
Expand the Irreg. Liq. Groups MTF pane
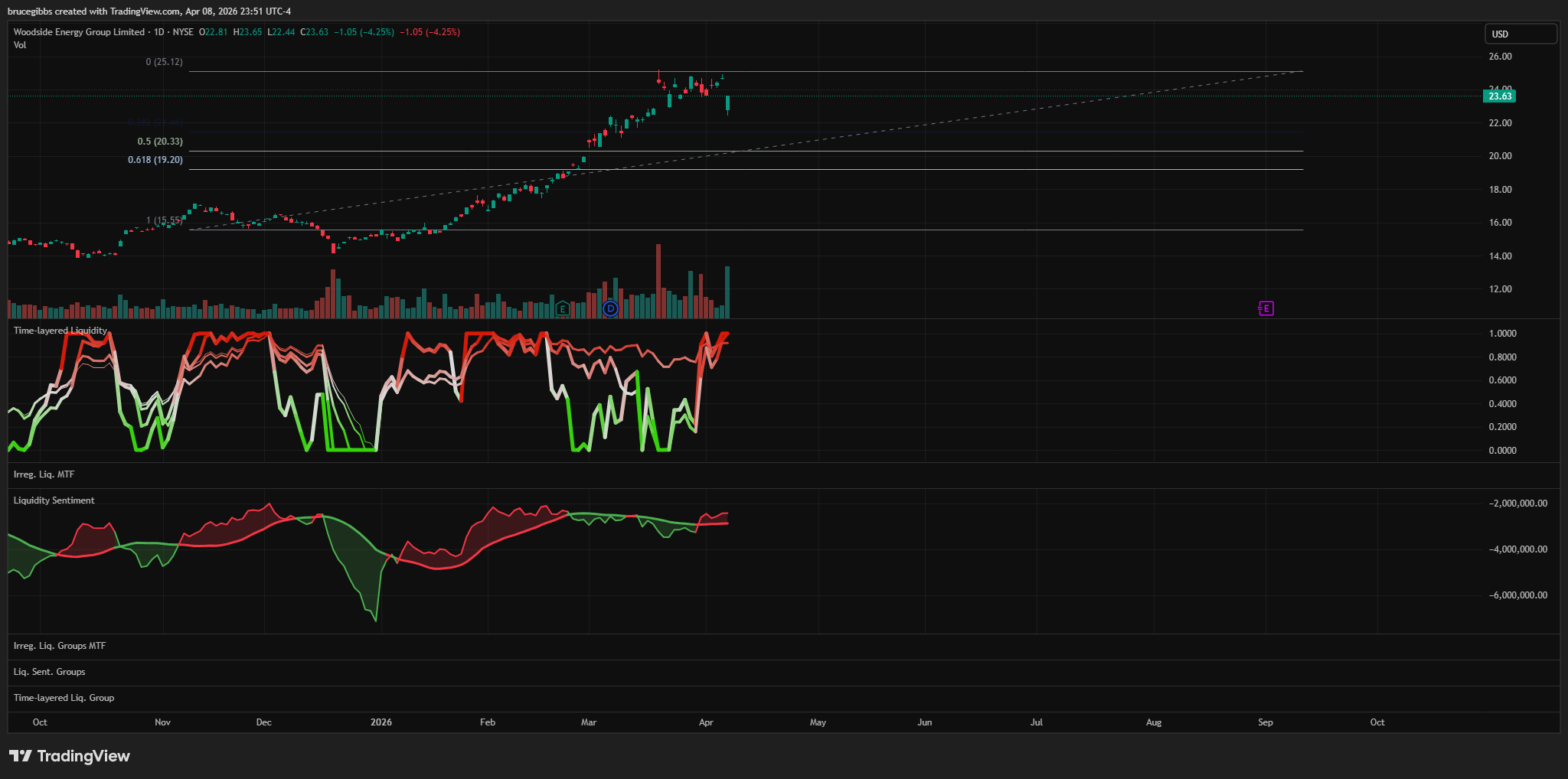[60, 646]
